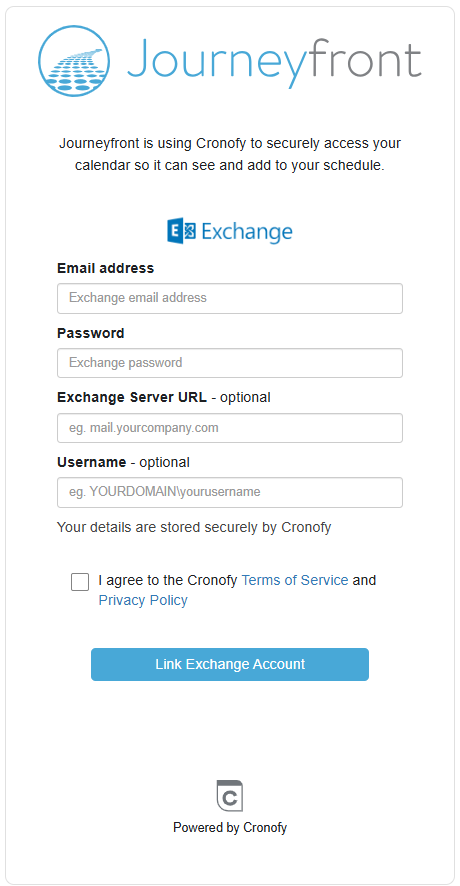Click the Email address label
Screen dimensions: 460x886
pyautogui.click(x=106, y=268)
